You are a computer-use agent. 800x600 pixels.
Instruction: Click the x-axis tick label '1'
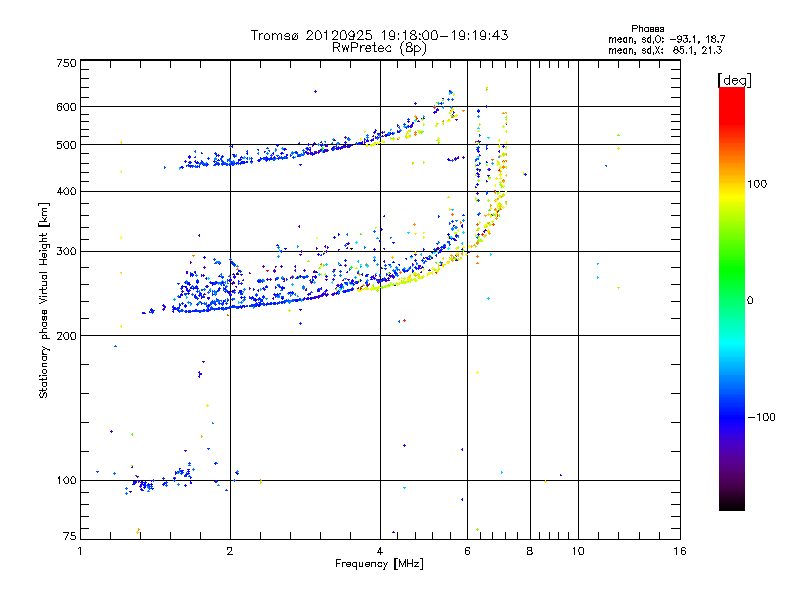(80, 551)
